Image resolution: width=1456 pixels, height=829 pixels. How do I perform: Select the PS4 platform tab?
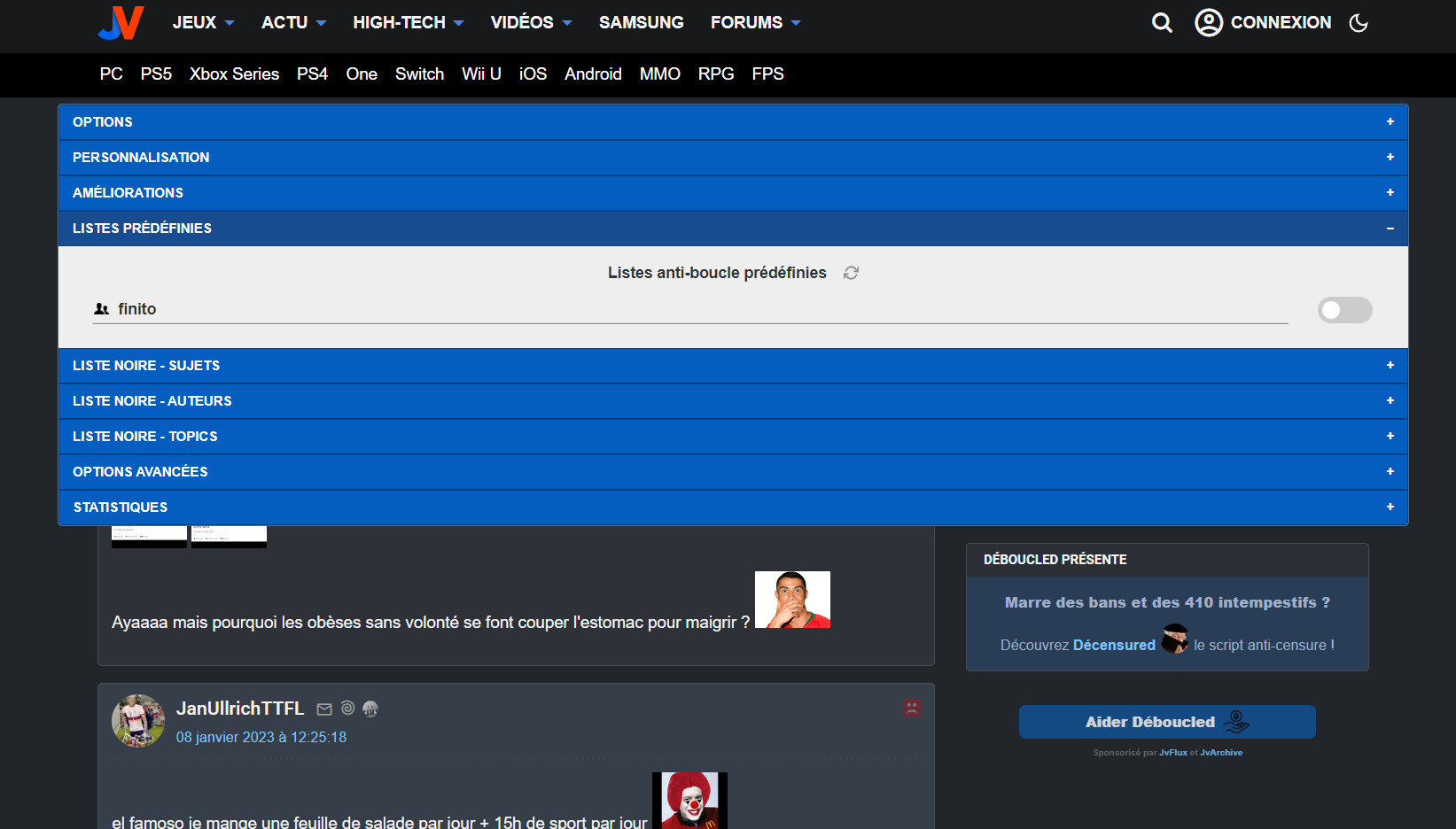[312, 74]
